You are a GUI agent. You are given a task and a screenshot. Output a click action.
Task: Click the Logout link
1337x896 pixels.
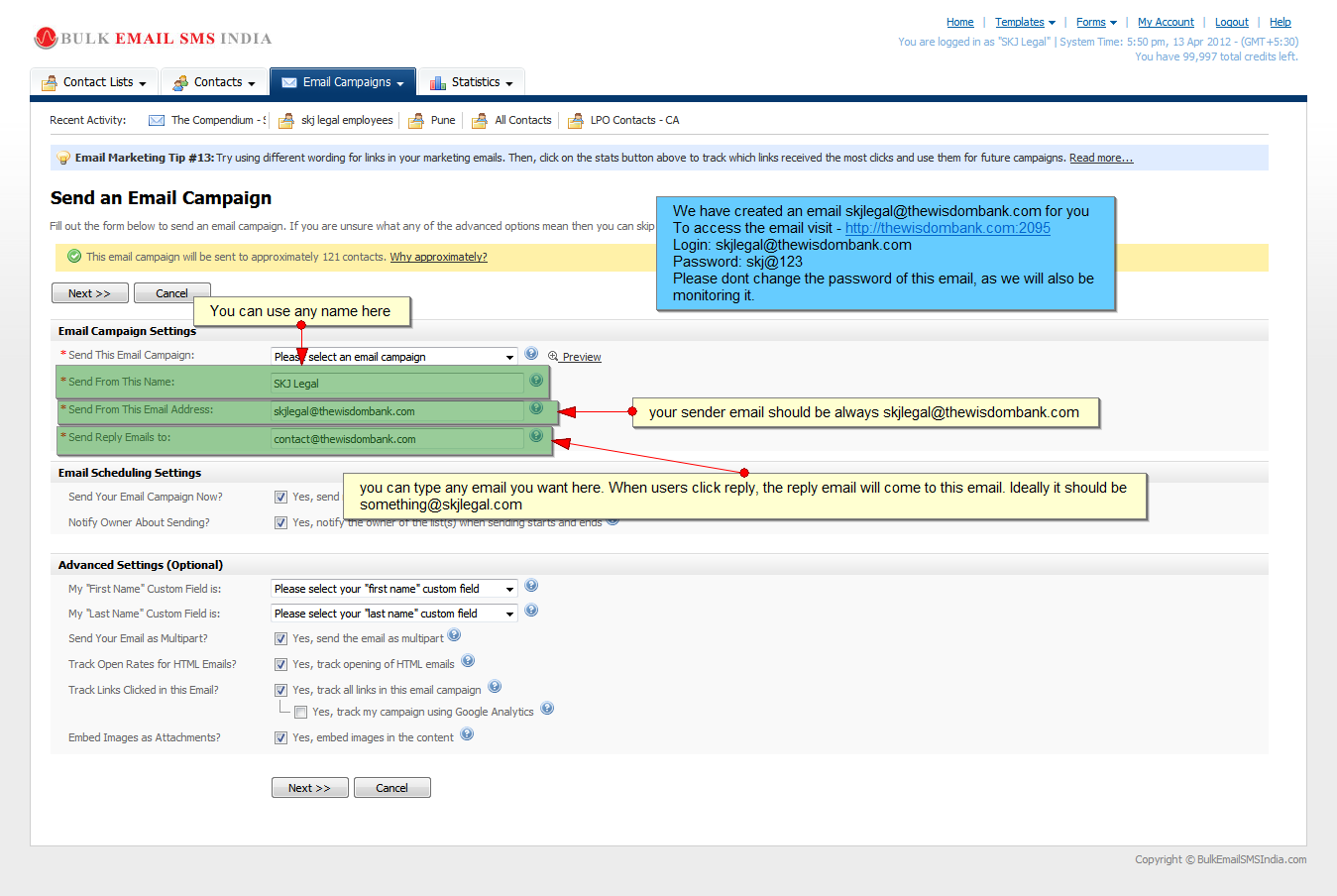[x=1232, y=22]
